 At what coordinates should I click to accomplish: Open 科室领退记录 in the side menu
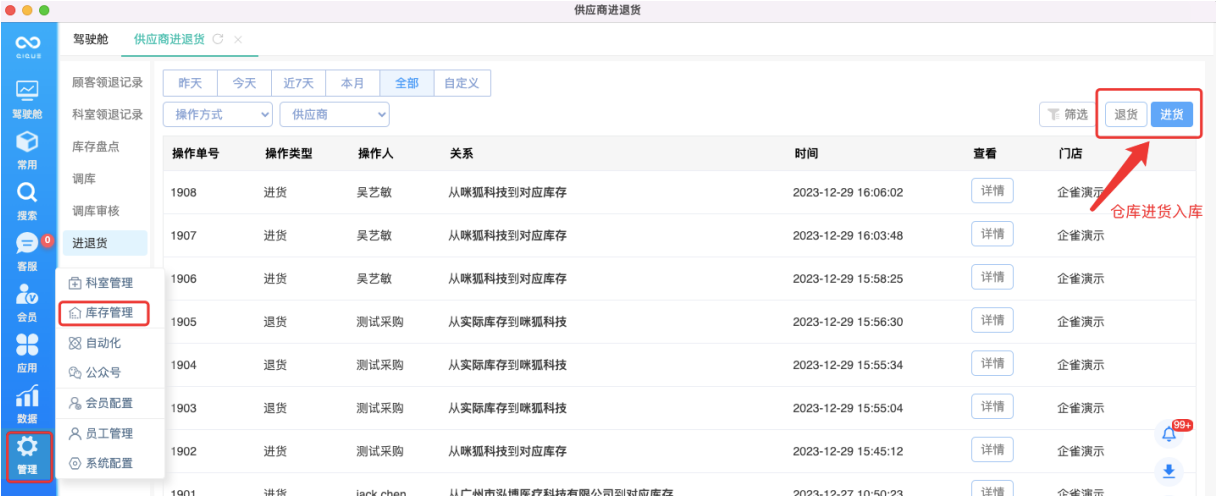pyautogui.click(x=108, y=114)
